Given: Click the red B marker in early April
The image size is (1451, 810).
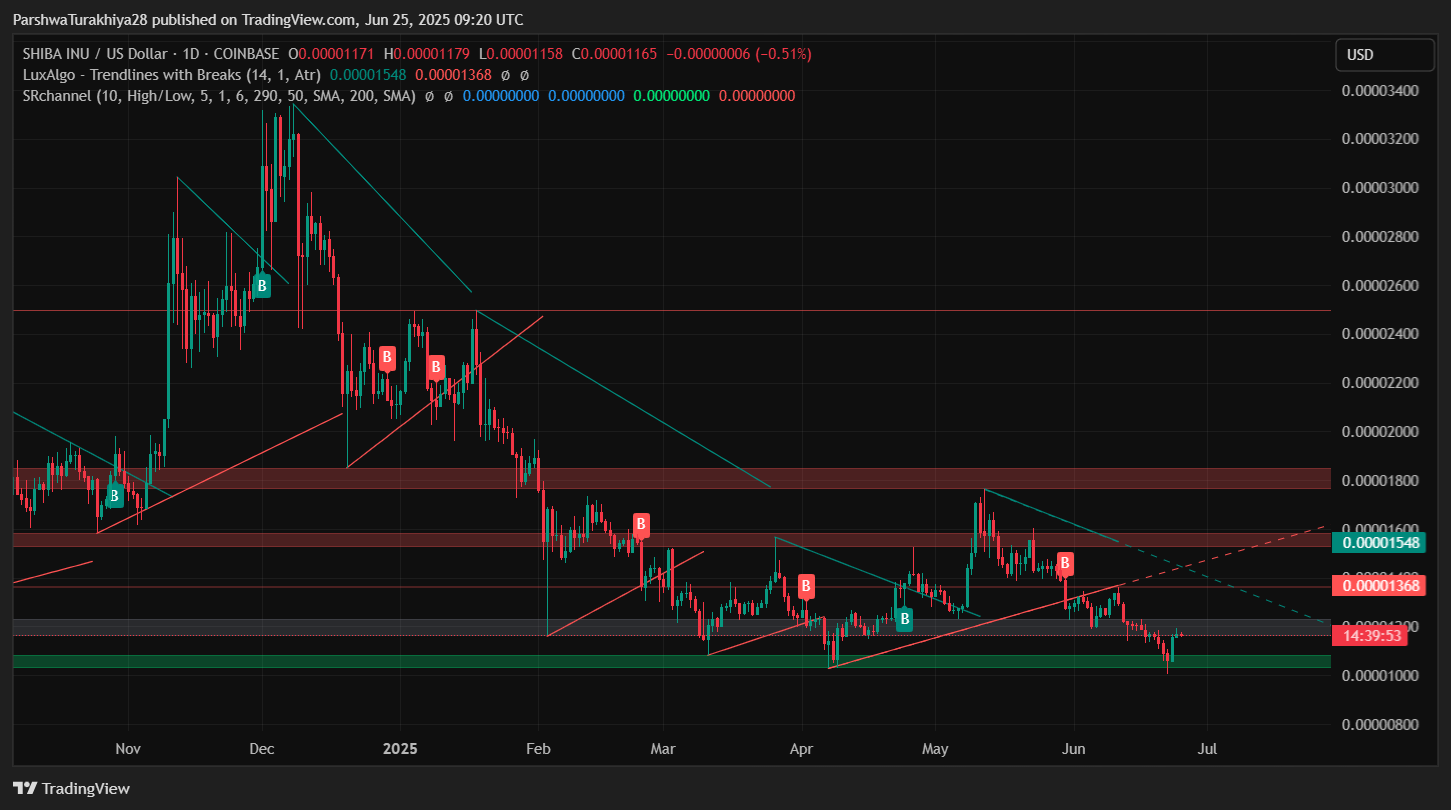Looking at the screenshot, I should pos(805,586).
